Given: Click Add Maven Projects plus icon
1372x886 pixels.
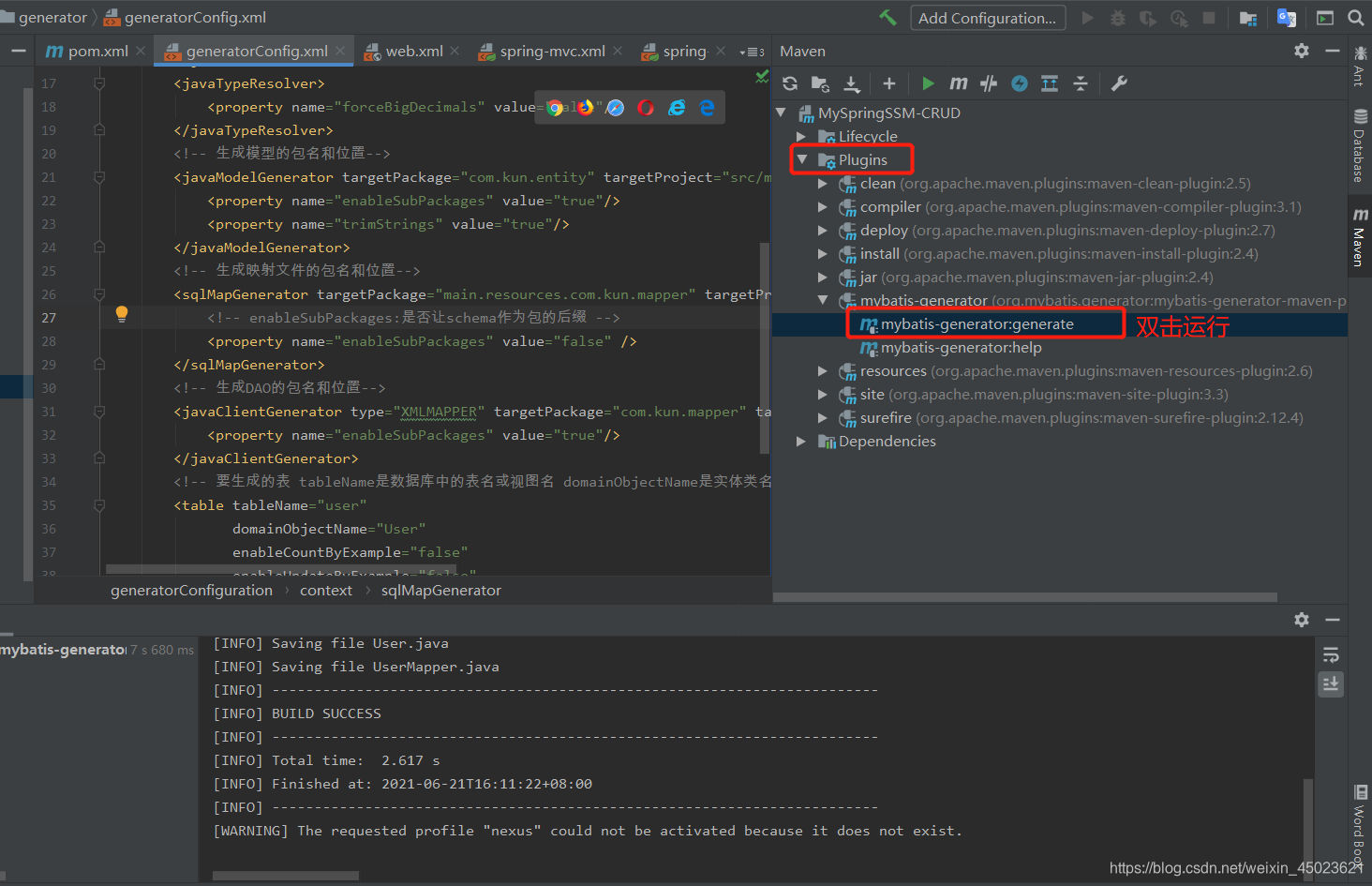Looking at the screenshot, I should 889,83.
